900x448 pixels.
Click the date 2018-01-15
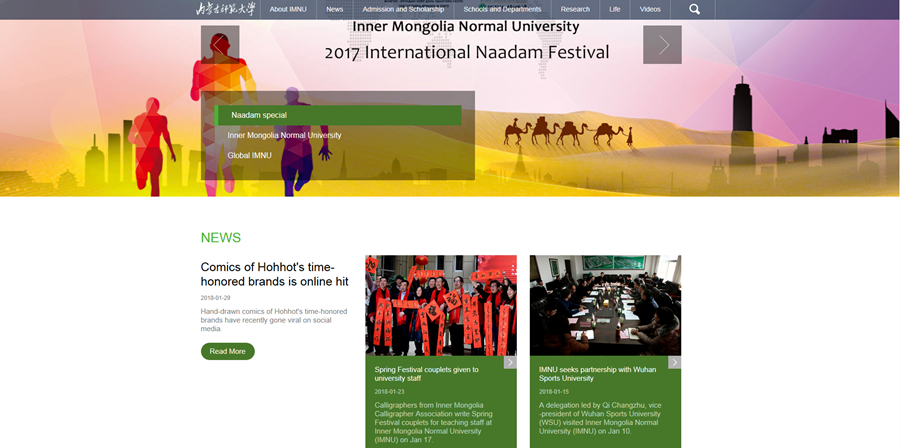pyautogui.click(x=554, y=392)
